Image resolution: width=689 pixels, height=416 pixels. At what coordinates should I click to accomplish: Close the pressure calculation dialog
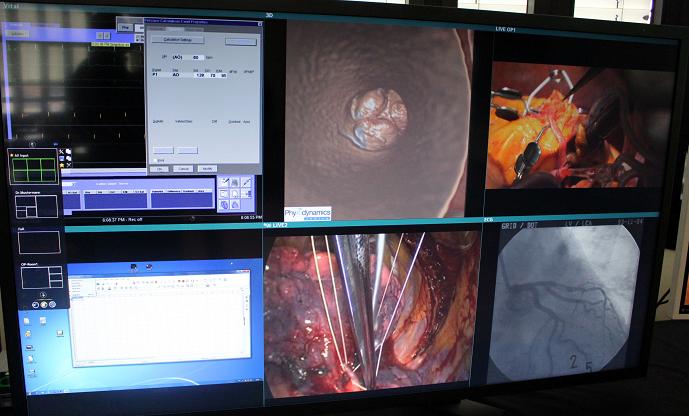pos(260,23)
